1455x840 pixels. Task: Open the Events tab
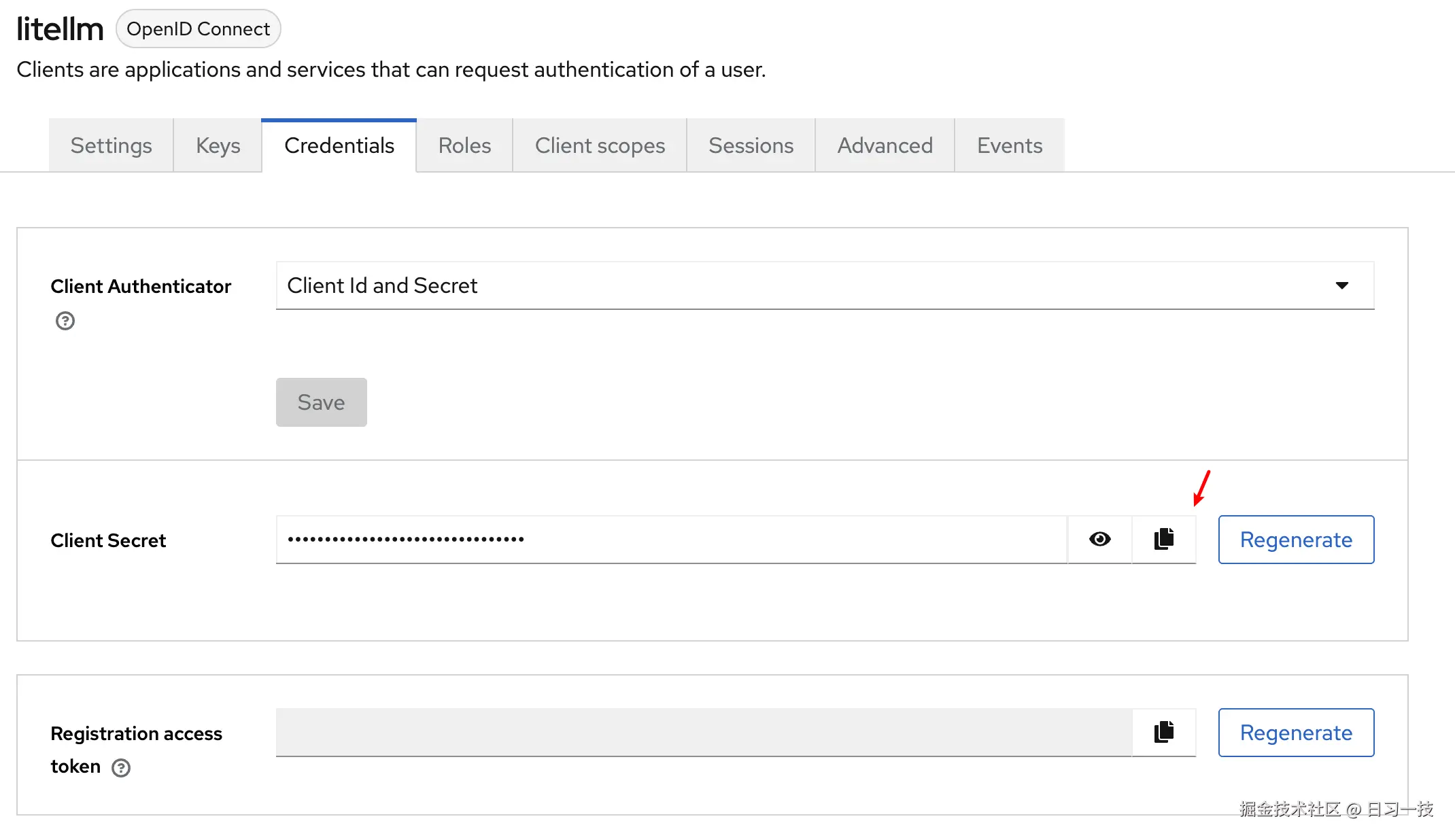1010,145
